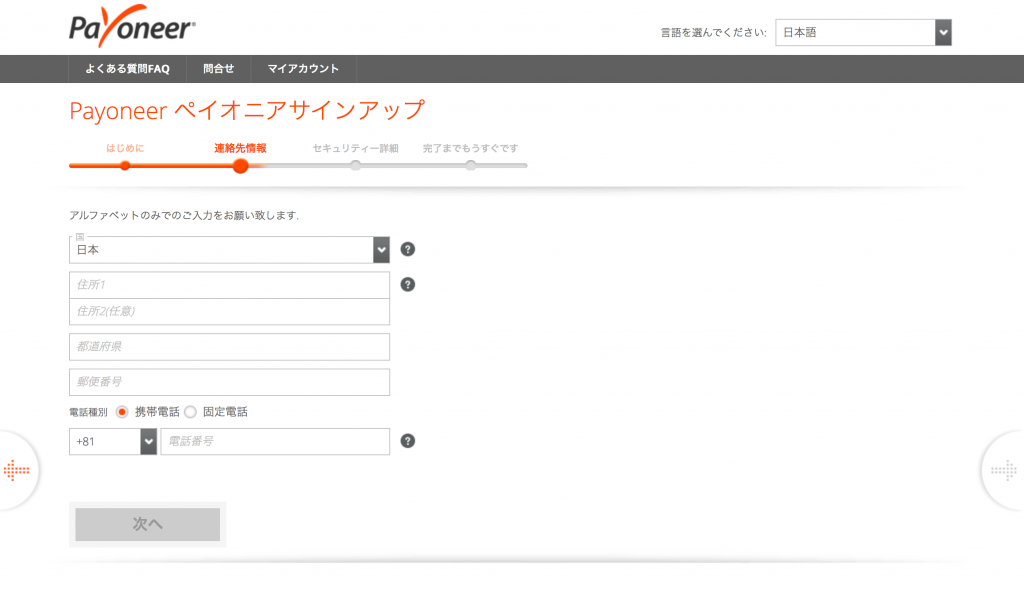Focus the 電話番号 input field
Screen dimensions: 1024x590
(275, 442)
